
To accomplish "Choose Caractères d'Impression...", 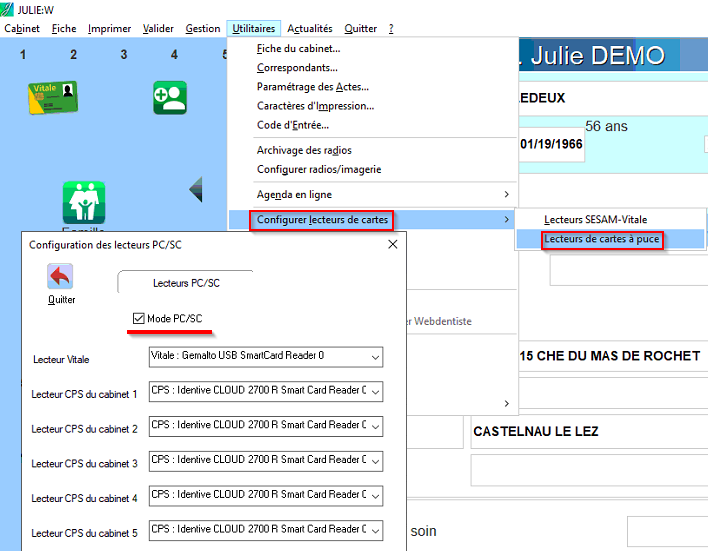I will (315, 106).
